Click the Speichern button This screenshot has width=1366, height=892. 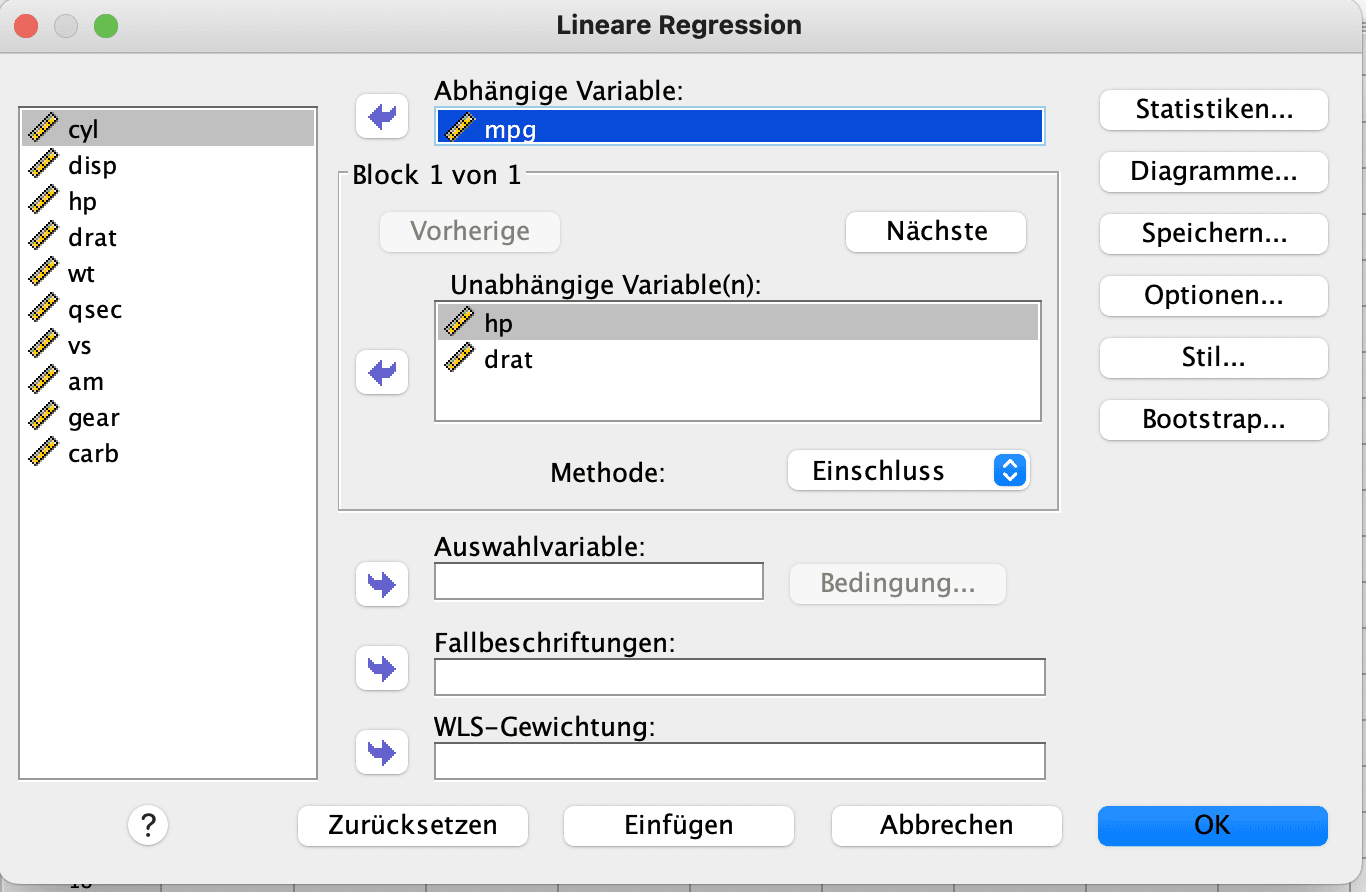[x=1213, y=234]
